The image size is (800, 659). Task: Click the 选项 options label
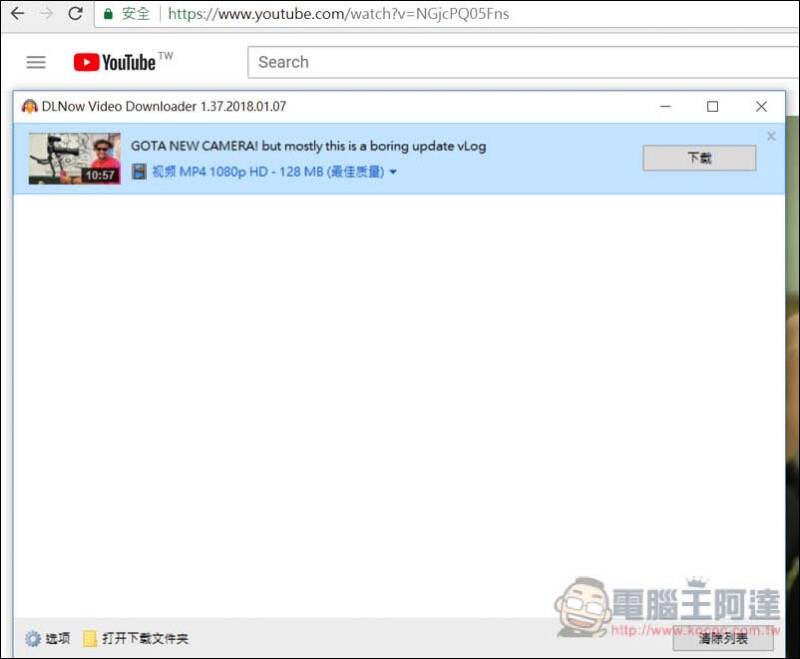point(58,638)
